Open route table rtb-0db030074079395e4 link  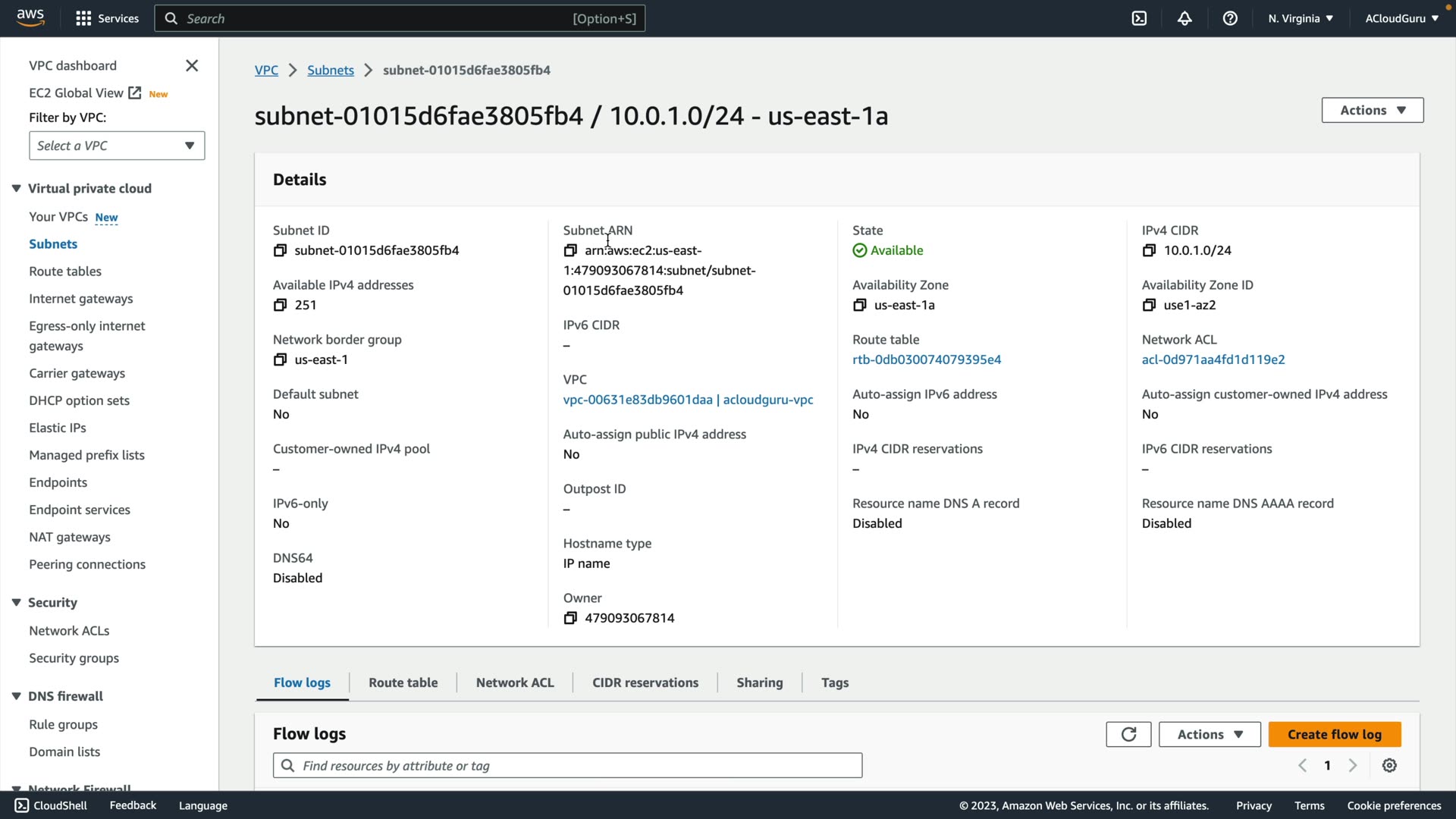coord(927,359)
